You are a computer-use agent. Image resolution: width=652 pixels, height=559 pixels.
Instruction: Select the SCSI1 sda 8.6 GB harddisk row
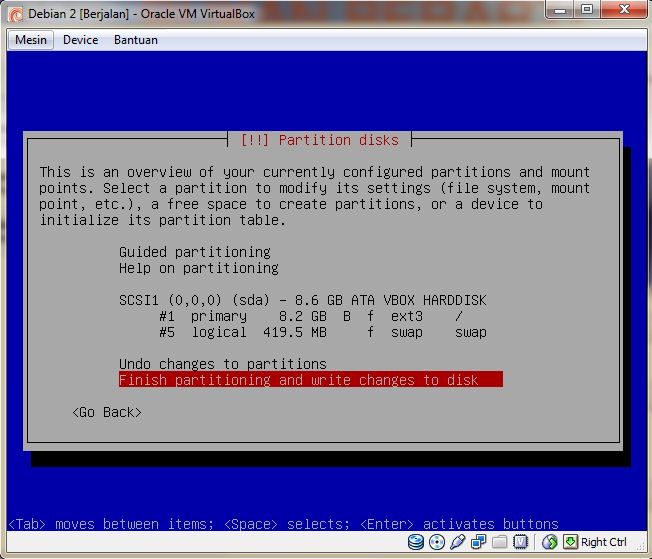pos(303,300)
